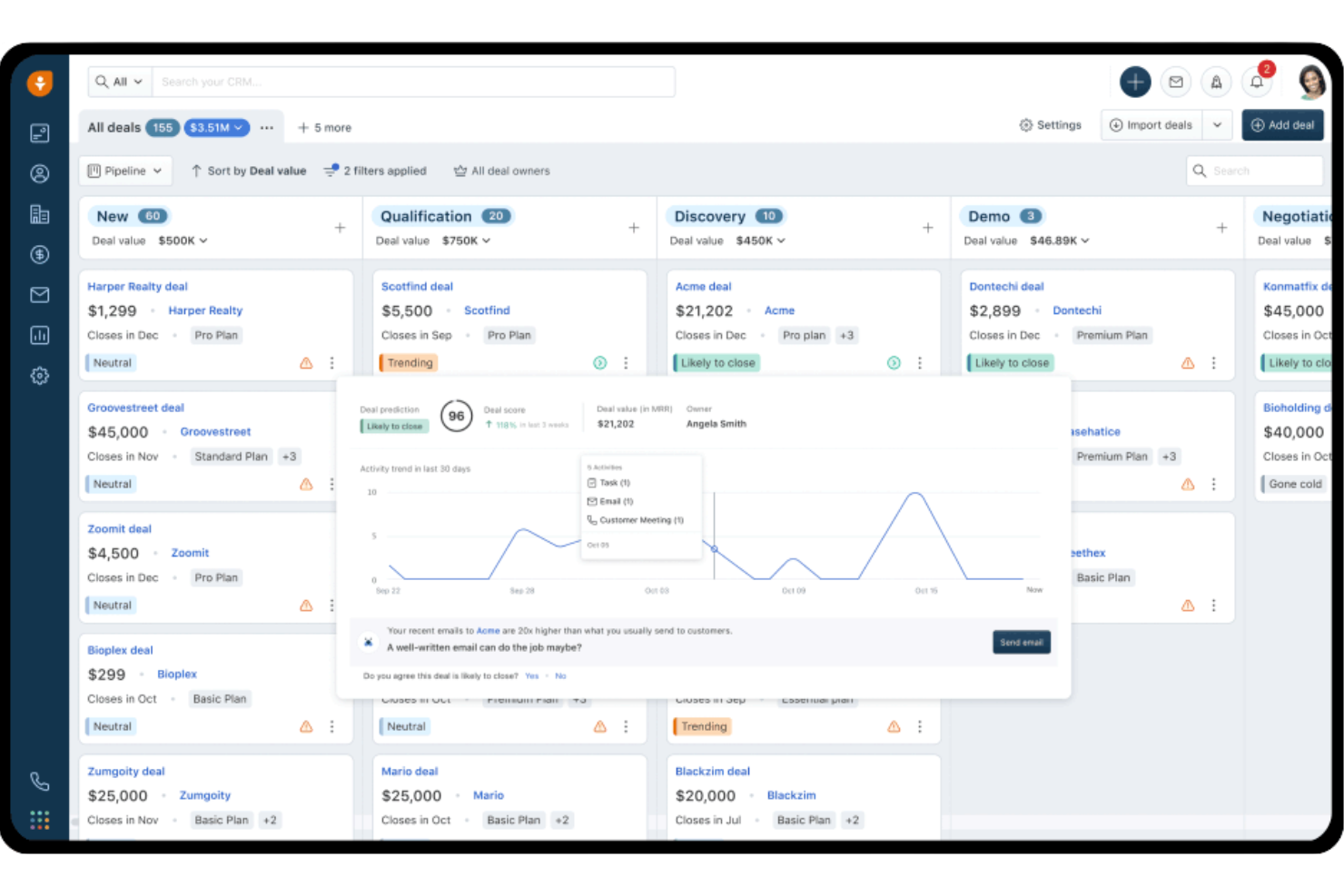Screen dimensions: 1344x896
Task: Open the rocket launcher icon in the top bar
Action: click(1216, 82)
